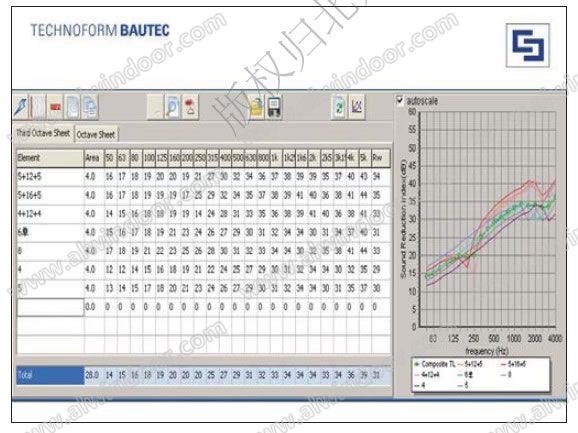Click the red stamp toolbar icon
Image resolution: width=578 pixels, height=433 pixels.
[190, 107]
